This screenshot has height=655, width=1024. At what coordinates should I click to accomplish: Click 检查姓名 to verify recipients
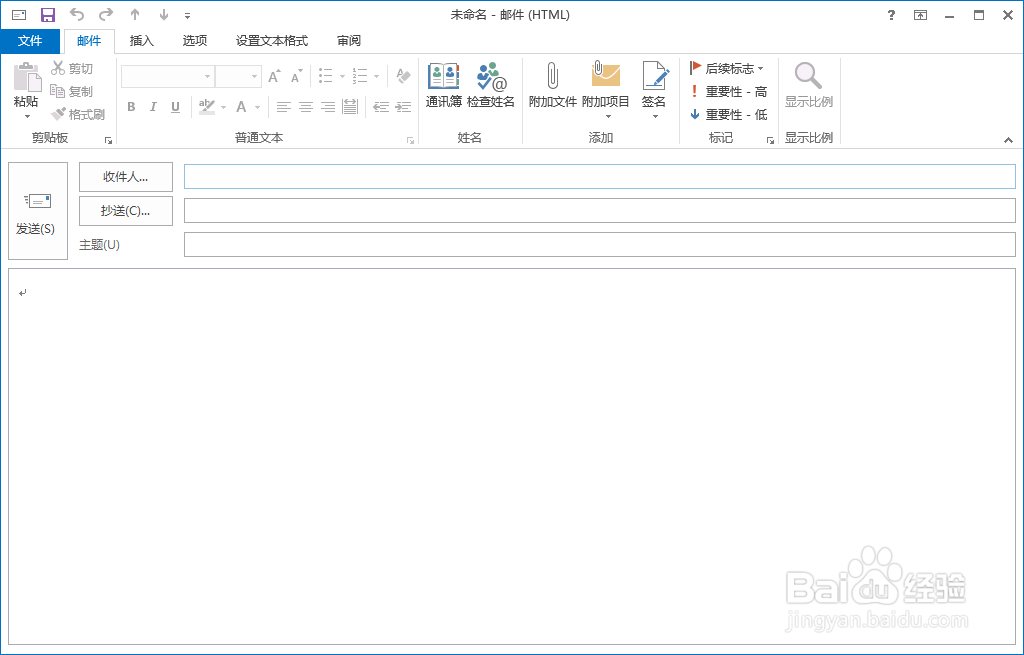point(490,90)
